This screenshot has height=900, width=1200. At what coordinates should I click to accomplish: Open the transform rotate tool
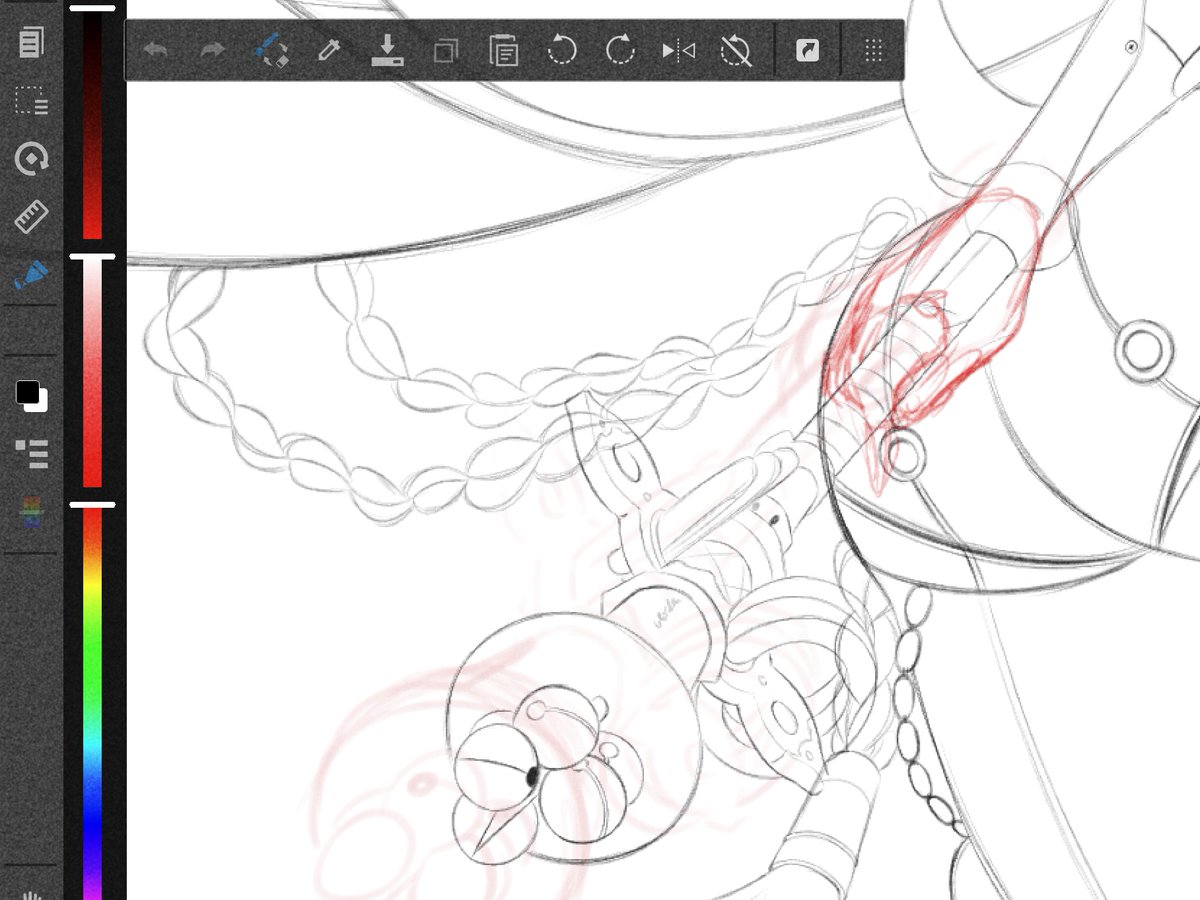pyautogui.click(x=31, y=159)
